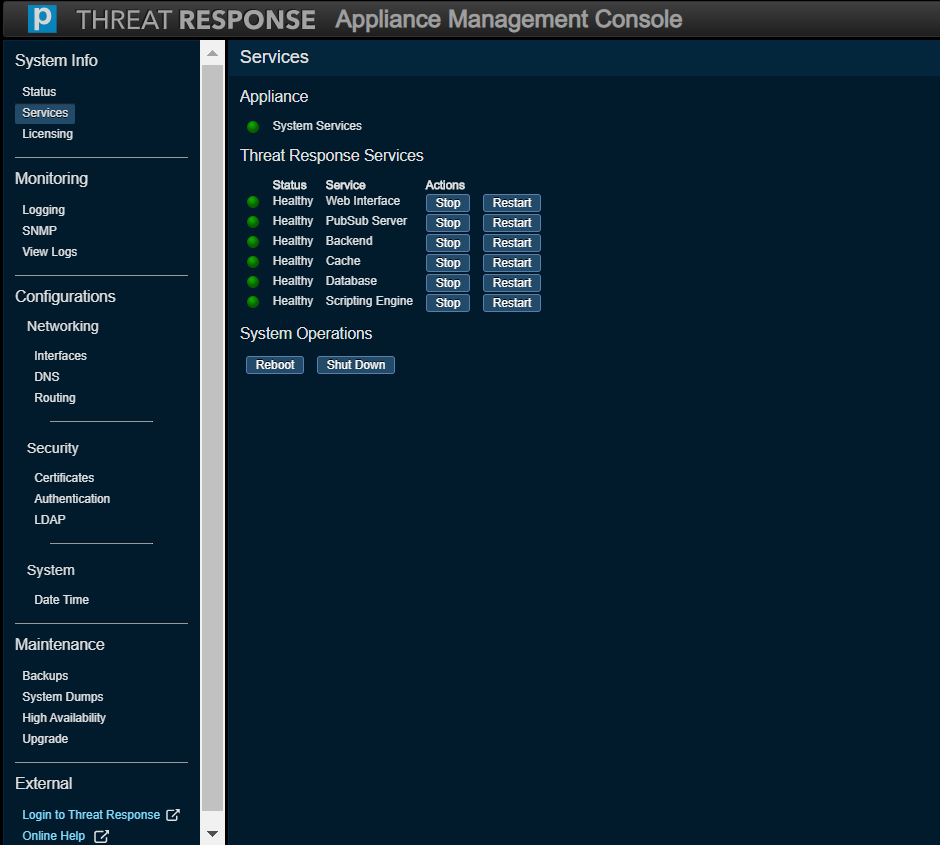Open Routing configuration
Image resolution: width=940 pixels, height=845 pixels.
tap(55, 397)
